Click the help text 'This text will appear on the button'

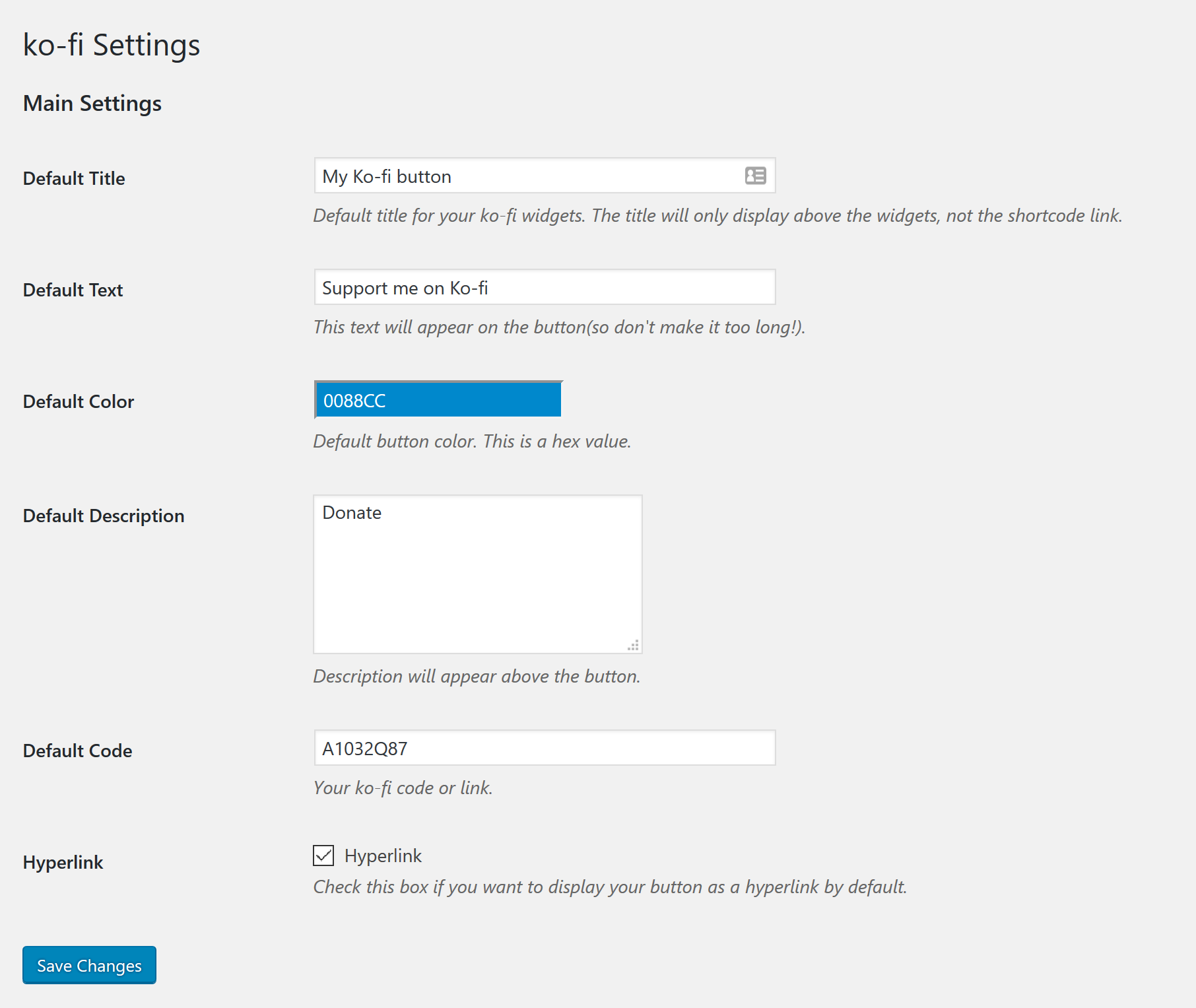560,327
